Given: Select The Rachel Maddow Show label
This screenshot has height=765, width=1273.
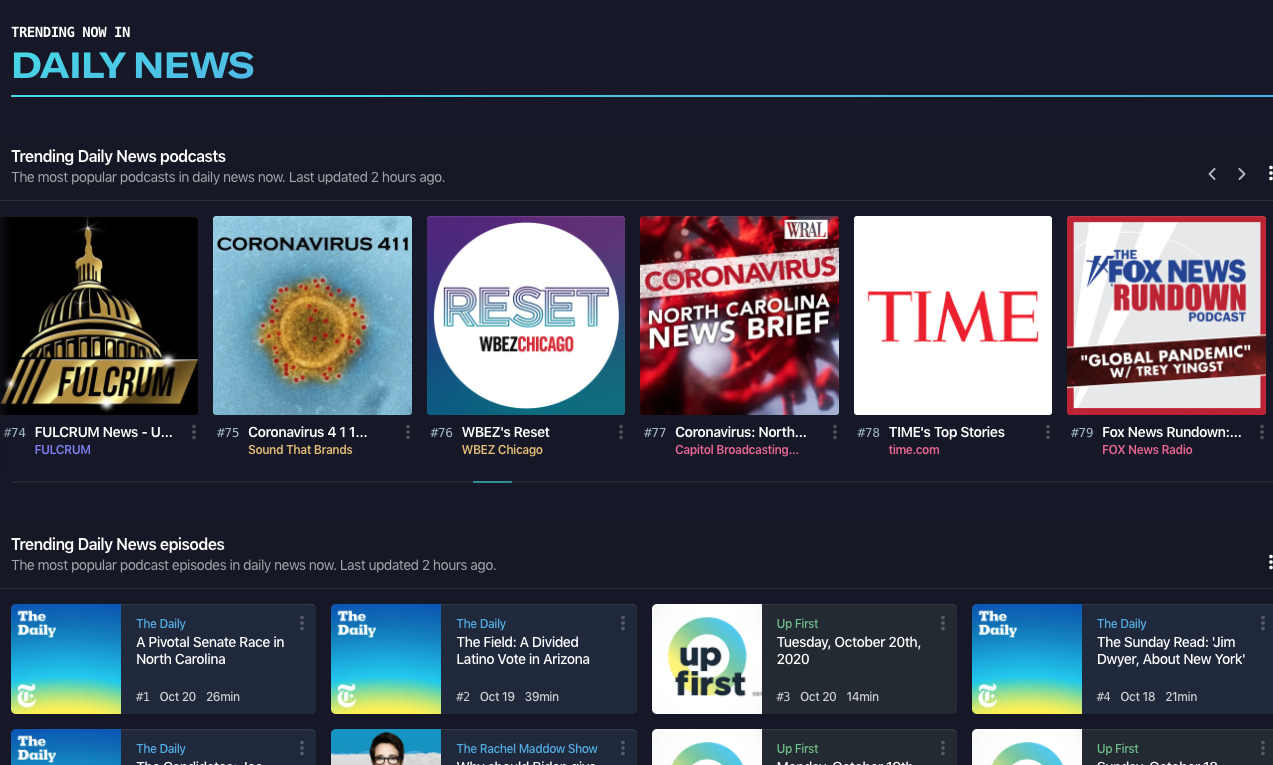Looking at the screenshot, I should click(527, 749).
